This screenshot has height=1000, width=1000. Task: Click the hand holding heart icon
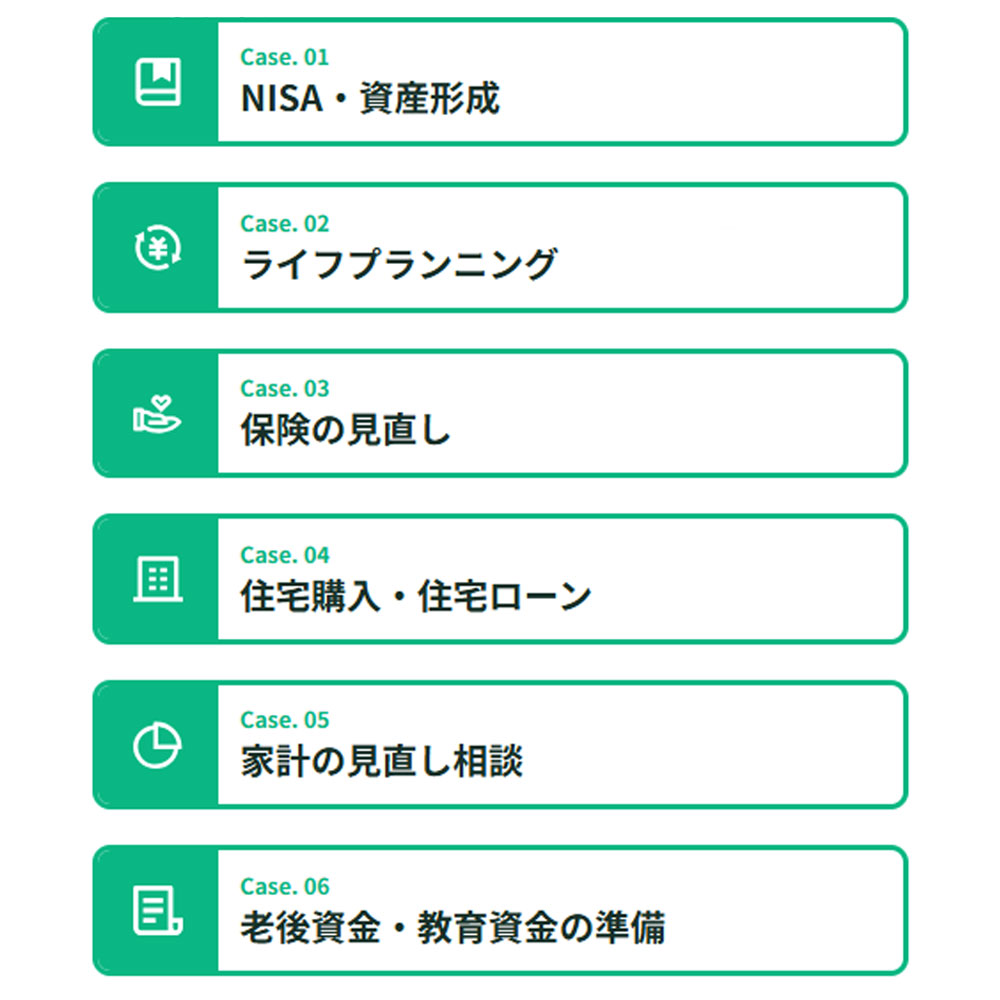(x=157, y=414)
